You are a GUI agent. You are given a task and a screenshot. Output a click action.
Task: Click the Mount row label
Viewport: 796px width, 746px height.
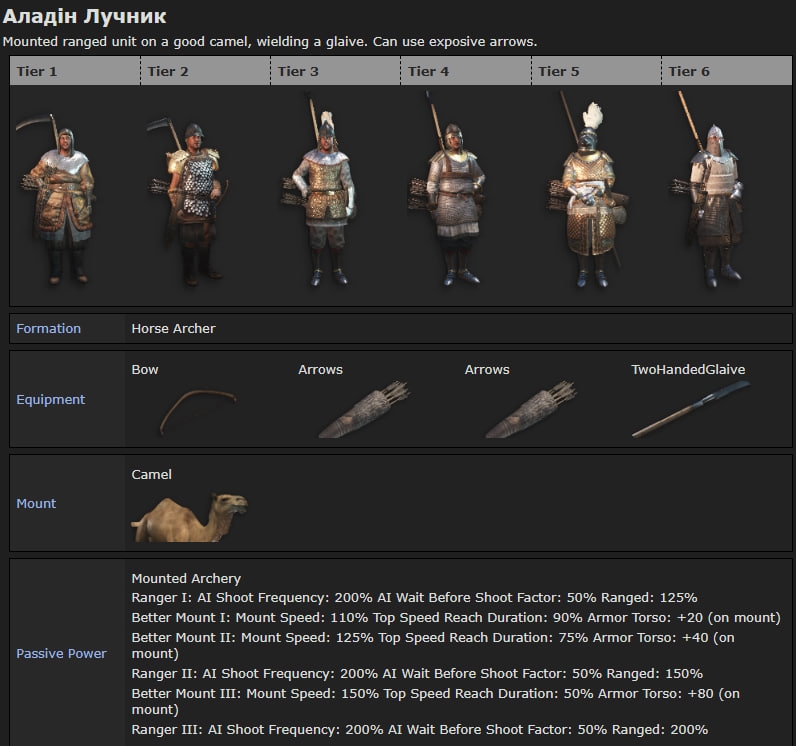36,504
